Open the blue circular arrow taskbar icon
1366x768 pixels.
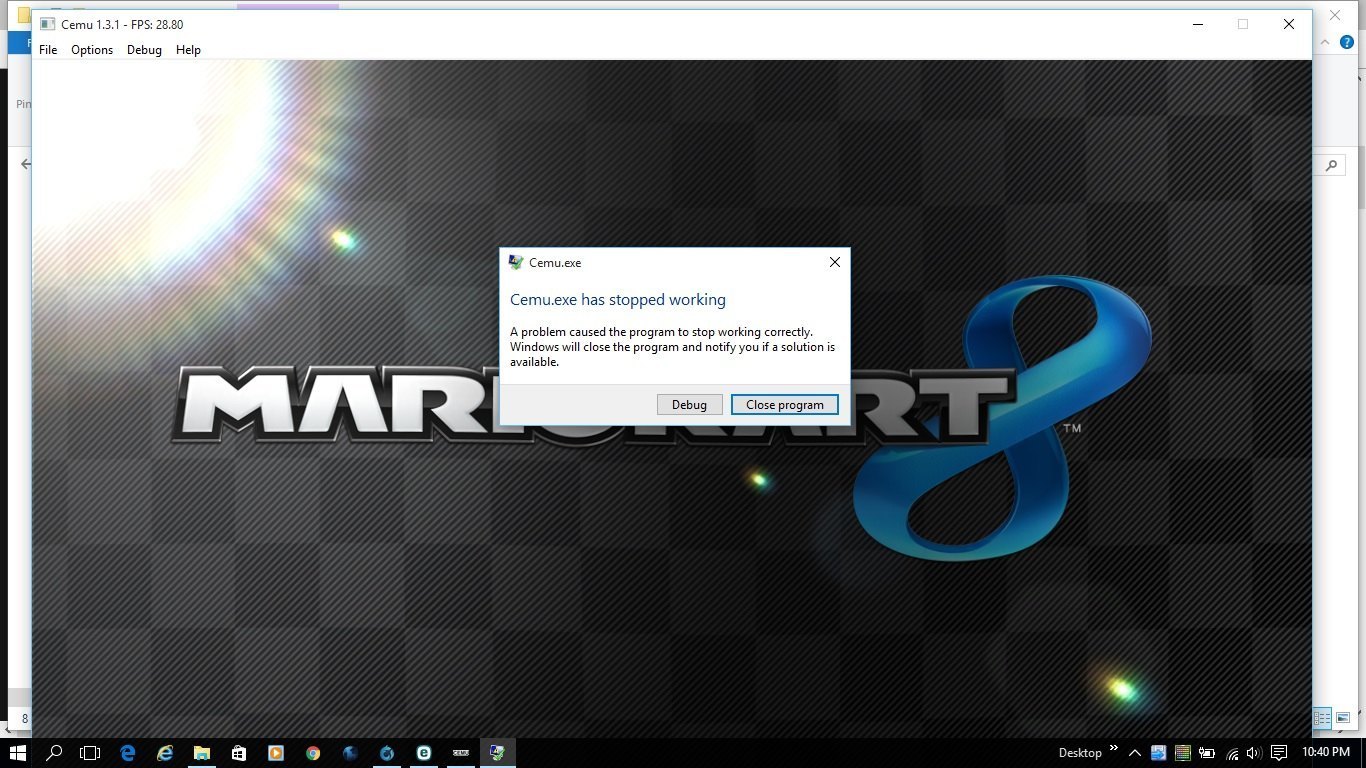(387, 753)
